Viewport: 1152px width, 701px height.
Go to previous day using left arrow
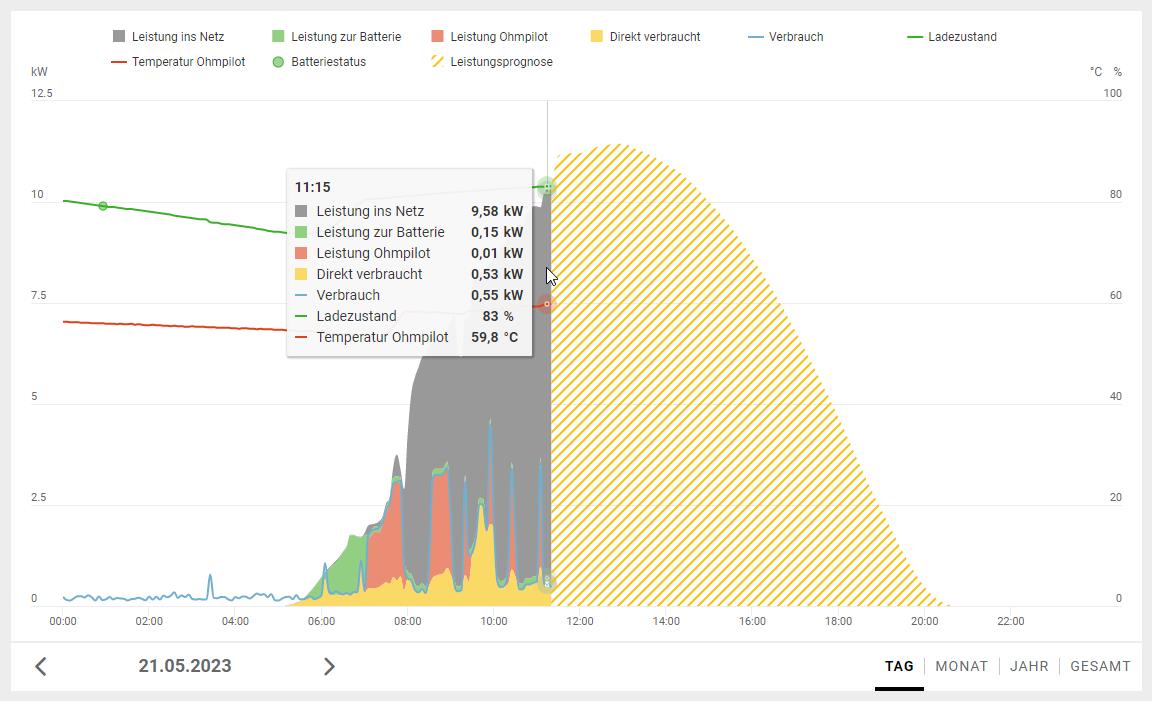(41, 666)
